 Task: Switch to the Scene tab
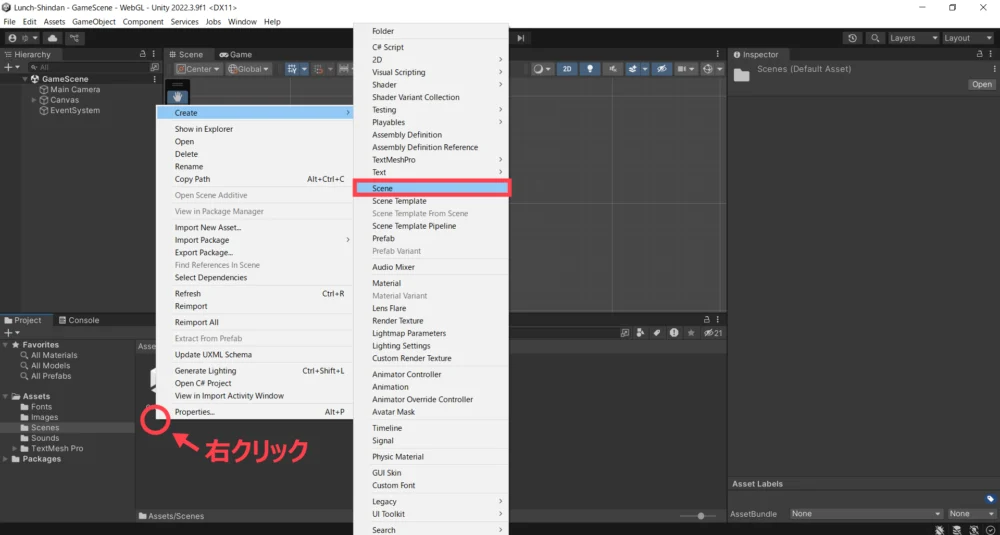[186, 54]
